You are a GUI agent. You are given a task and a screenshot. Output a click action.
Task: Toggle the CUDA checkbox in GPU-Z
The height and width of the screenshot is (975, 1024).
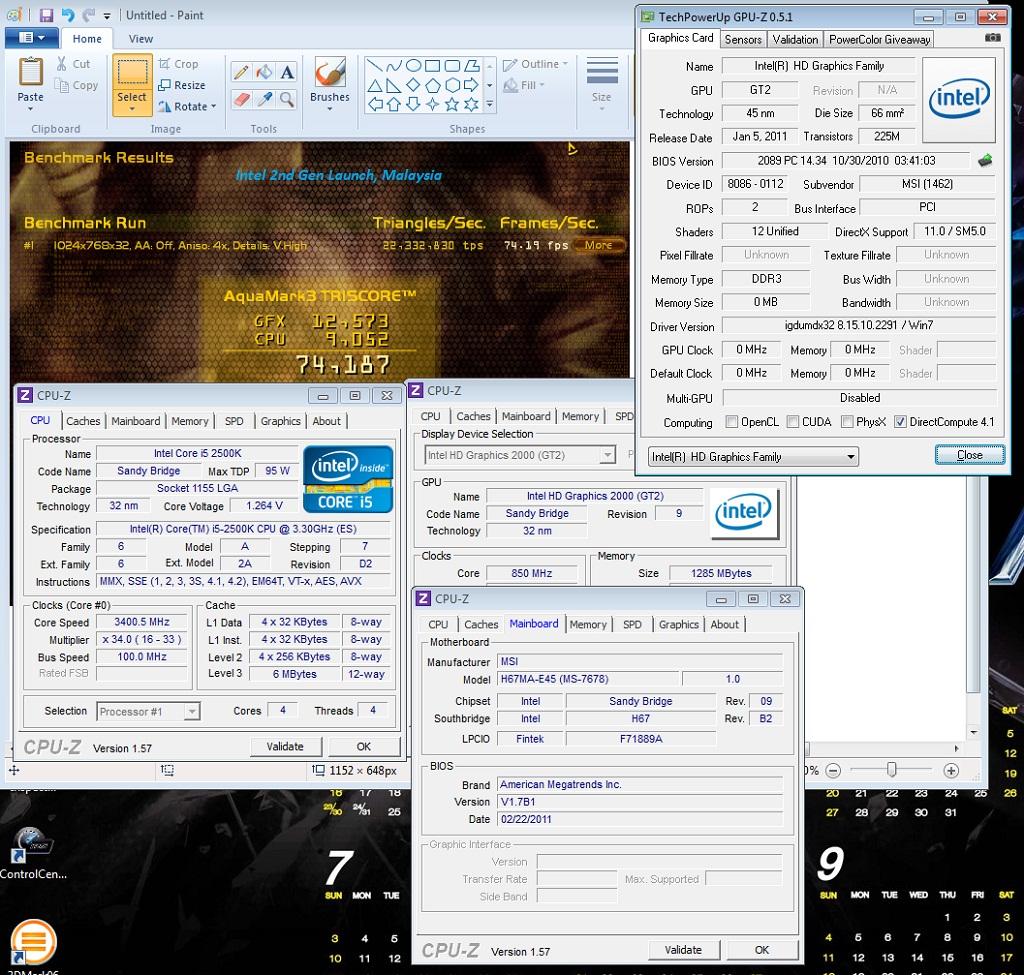[x=793, y=422]
